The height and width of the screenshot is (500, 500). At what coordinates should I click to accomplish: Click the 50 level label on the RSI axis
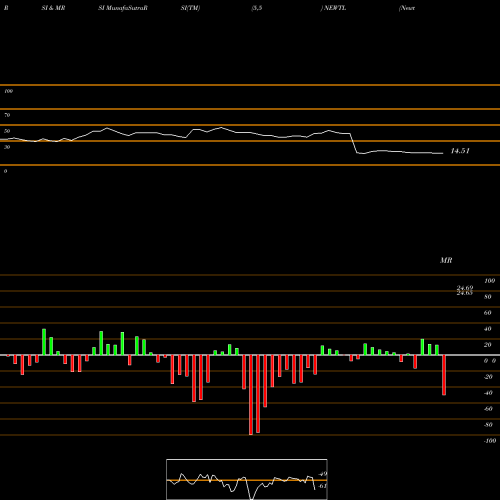pos(7,131)
